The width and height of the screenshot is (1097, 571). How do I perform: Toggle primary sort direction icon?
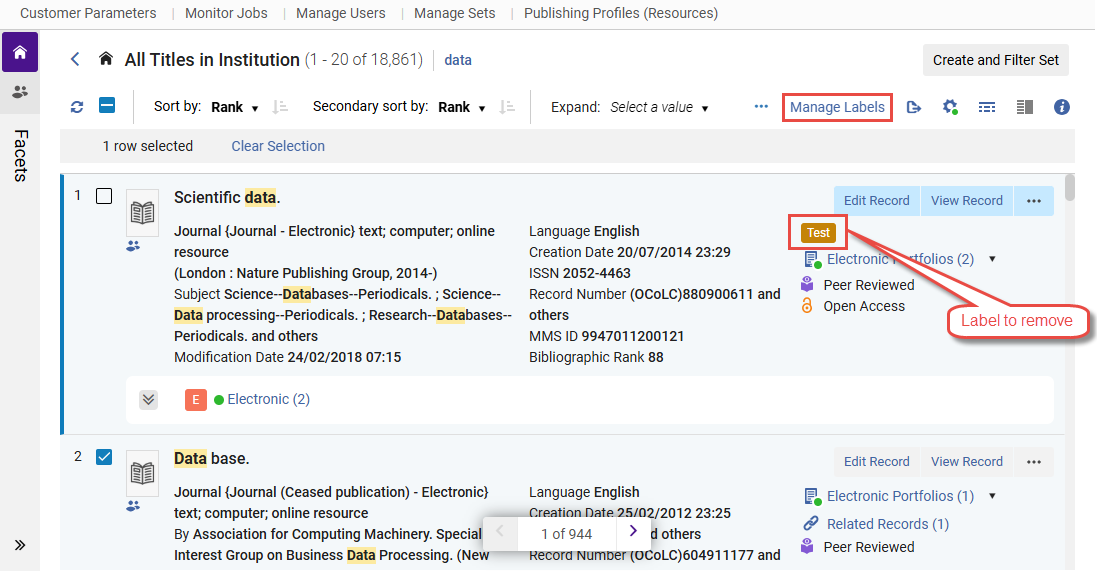(280, 107)
